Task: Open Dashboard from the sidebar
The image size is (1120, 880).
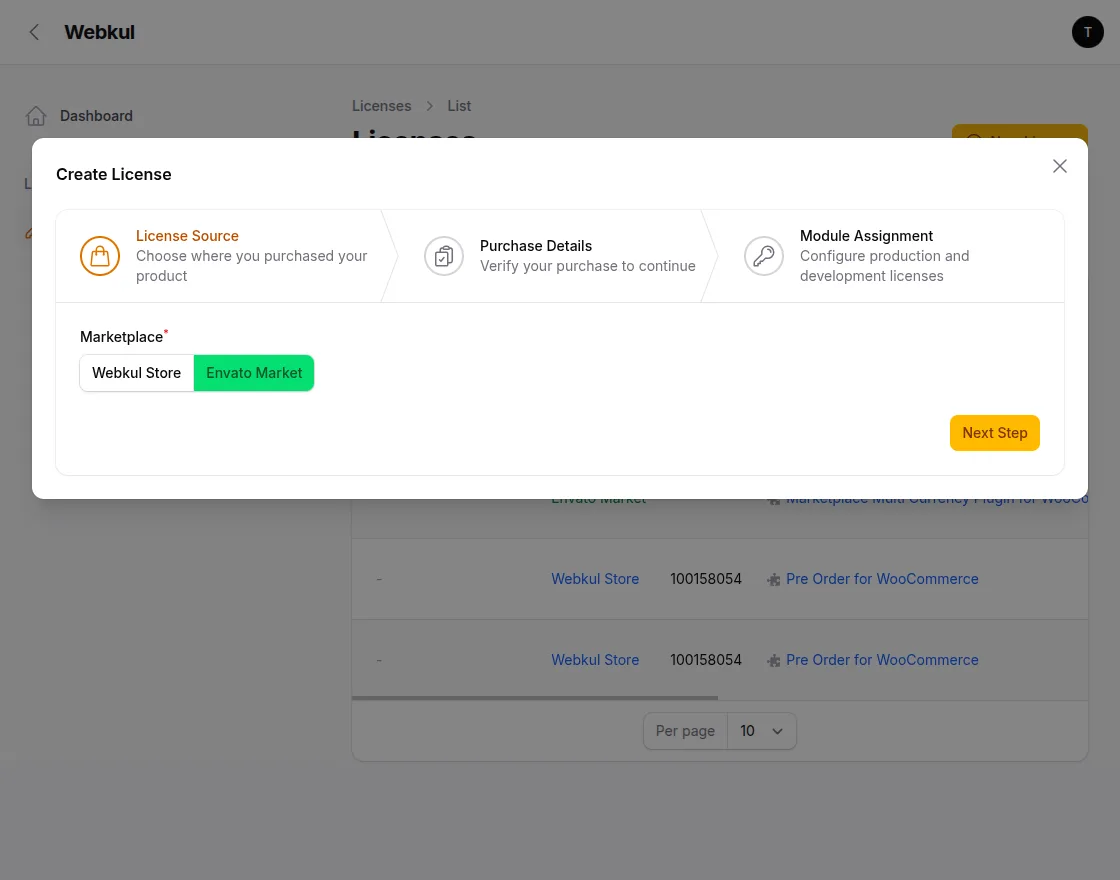Action: 96,116
